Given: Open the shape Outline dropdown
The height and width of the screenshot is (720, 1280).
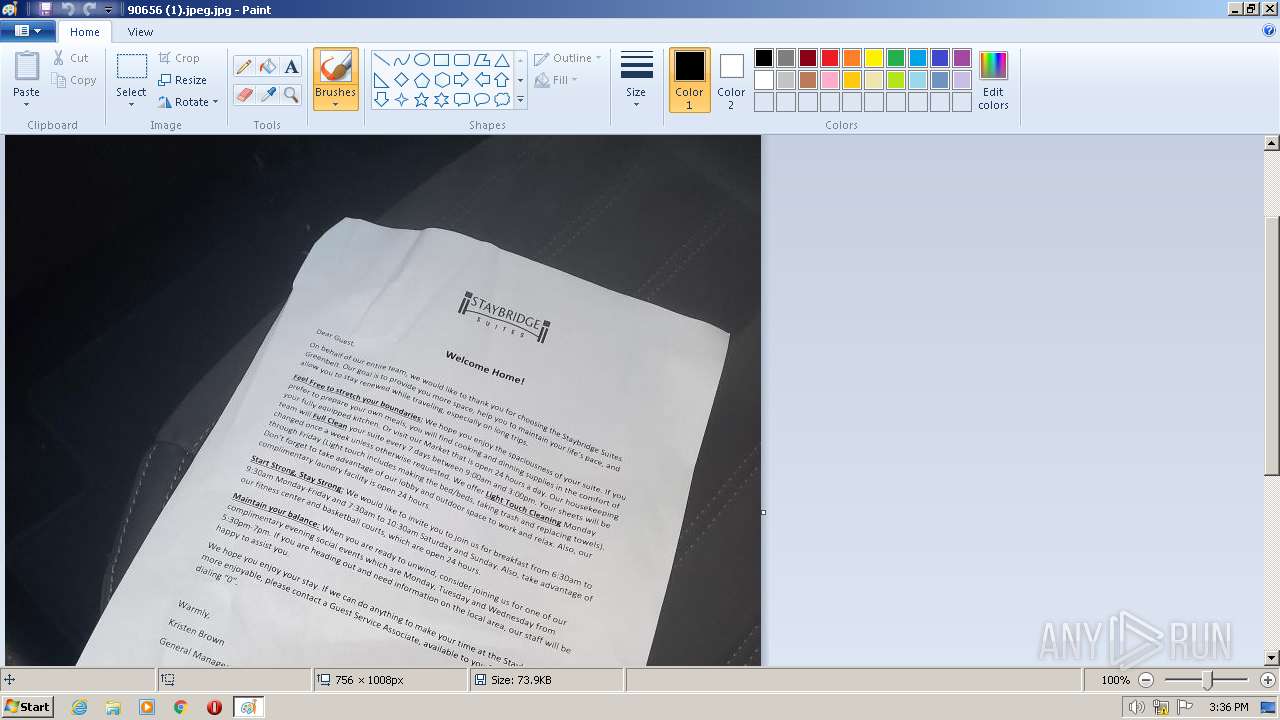Looking at the screenshot, I should (x=568, y=58).
